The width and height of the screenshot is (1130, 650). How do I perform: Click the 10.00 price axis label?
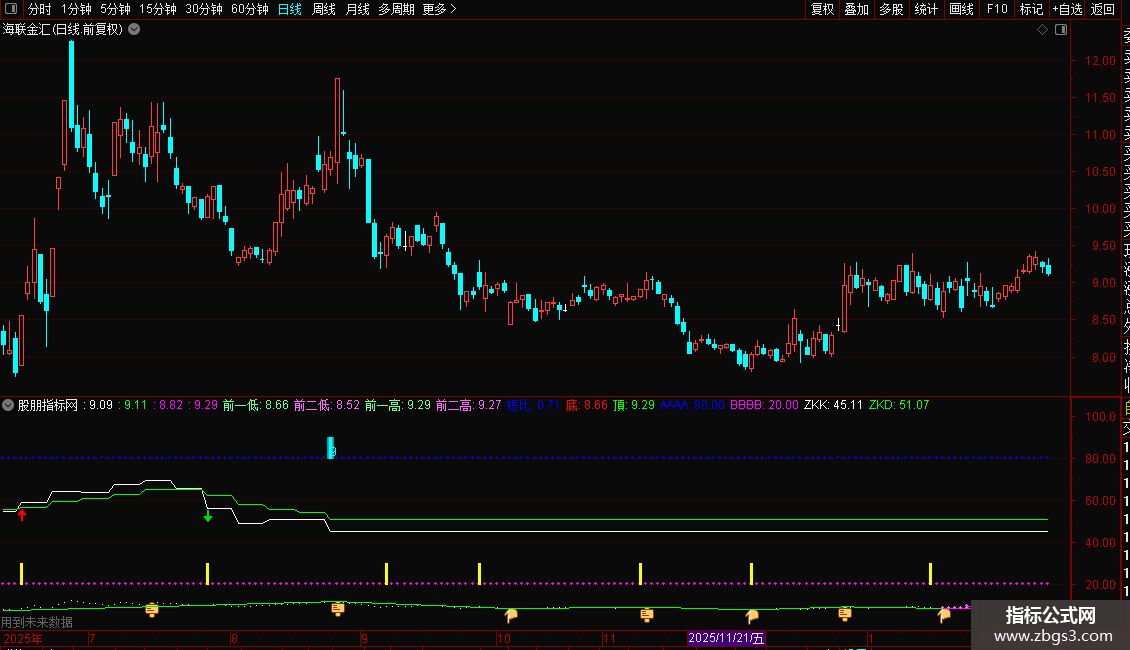1100,208
